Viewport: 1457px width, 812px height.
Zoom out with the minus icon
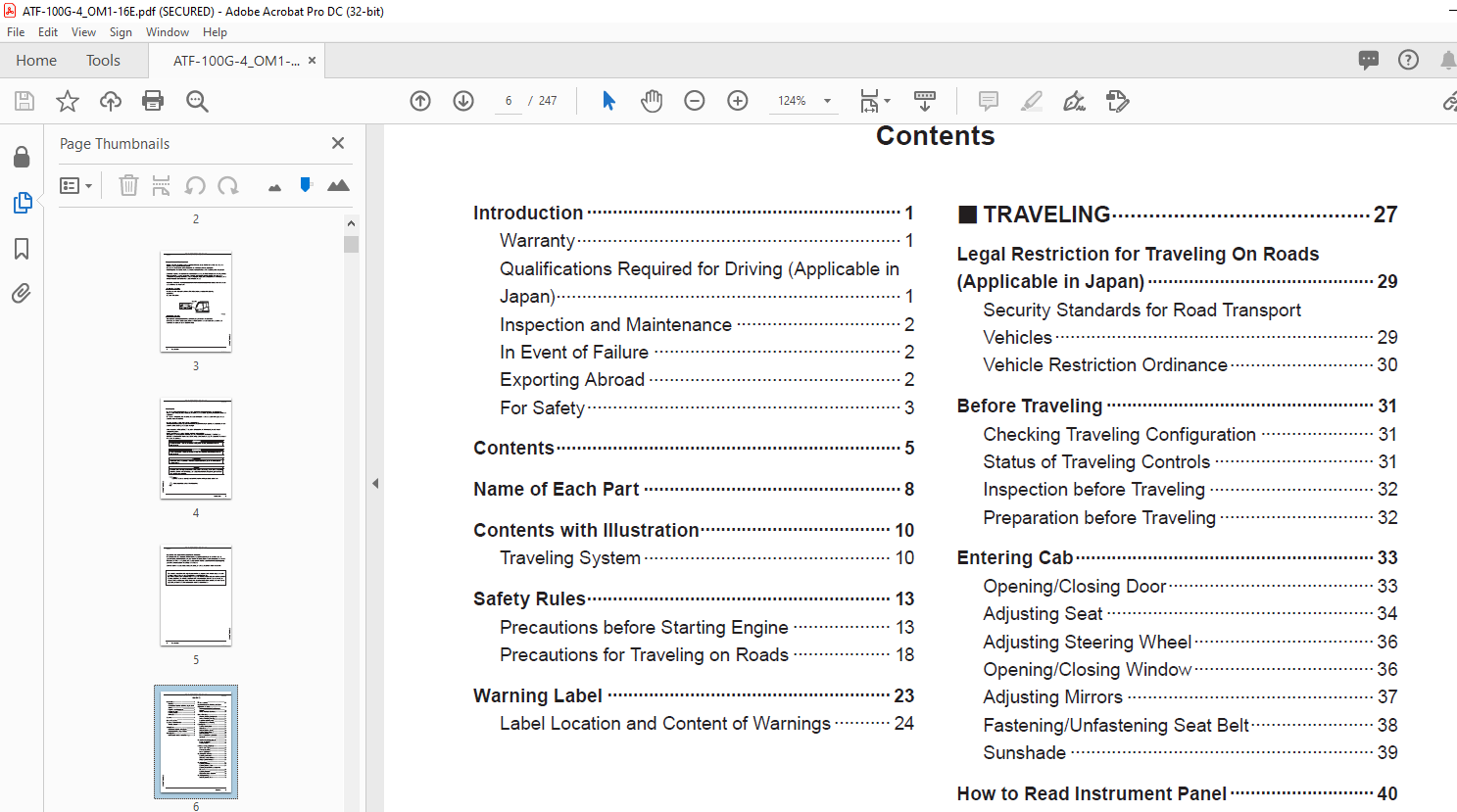tap(695, 101)
